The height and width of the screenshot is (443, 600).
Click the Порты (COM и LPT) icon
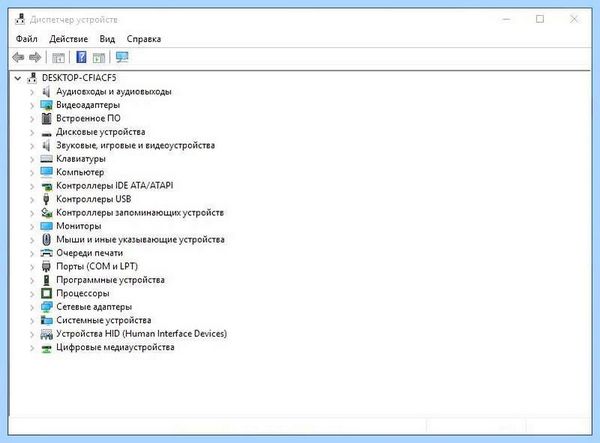click(x=46, y=266)
